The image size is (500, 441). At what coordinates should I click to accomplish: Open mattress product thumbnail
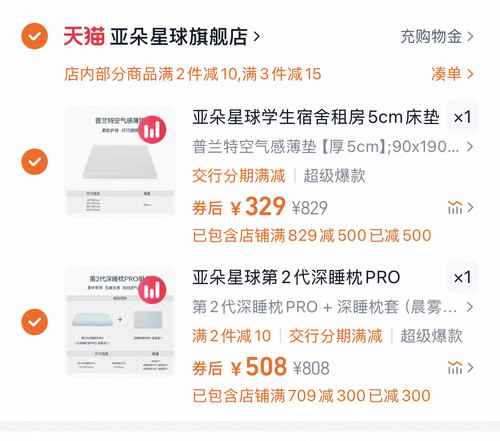(x=120, y=161)
